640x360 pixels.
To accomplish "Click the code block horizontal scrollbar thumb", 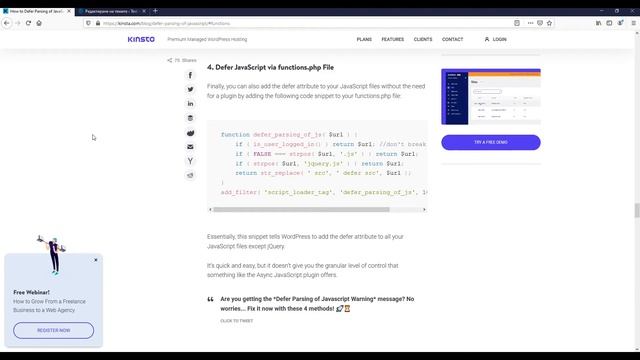I will tap(301, 209).
